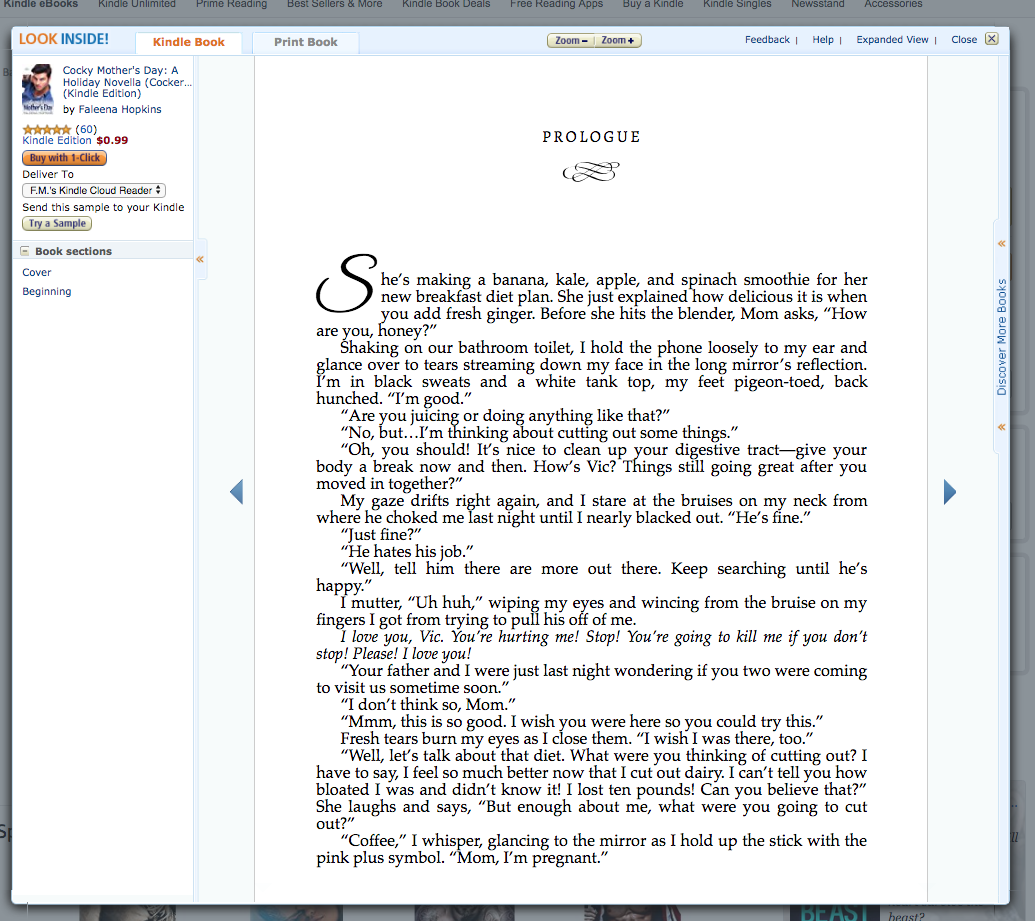Open the author link Faleena Hopkins
The image size is (1035, 921).
[x=119, y=110]
